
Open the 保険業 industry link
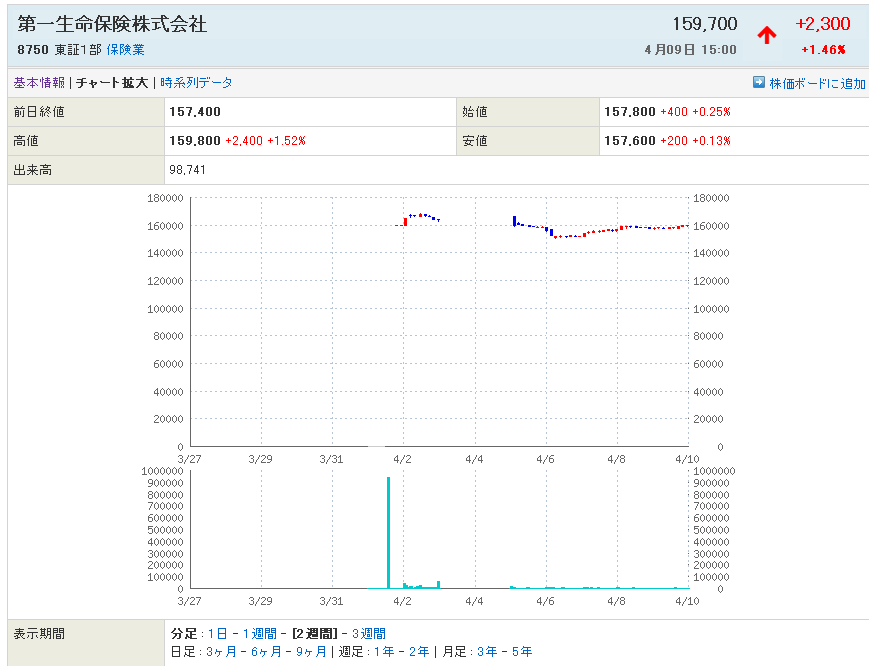click(126, 49)
